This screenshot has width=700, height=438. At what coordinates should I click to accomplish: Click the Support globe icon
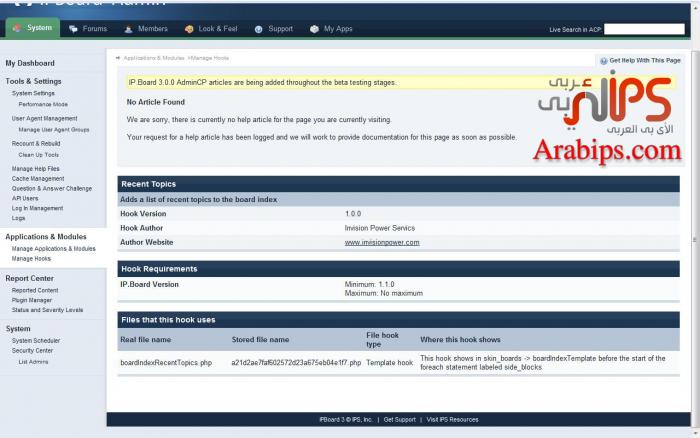259,29
